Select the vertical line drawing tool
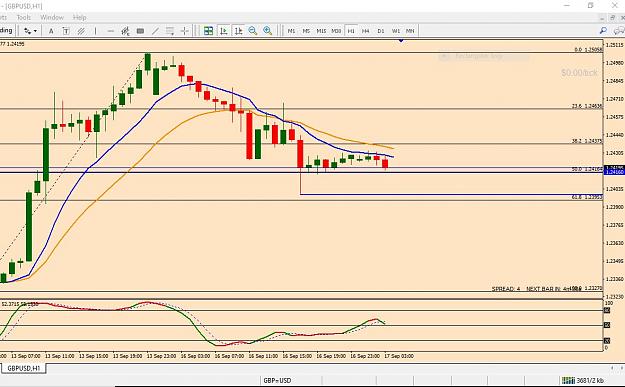 click(95, 31)
